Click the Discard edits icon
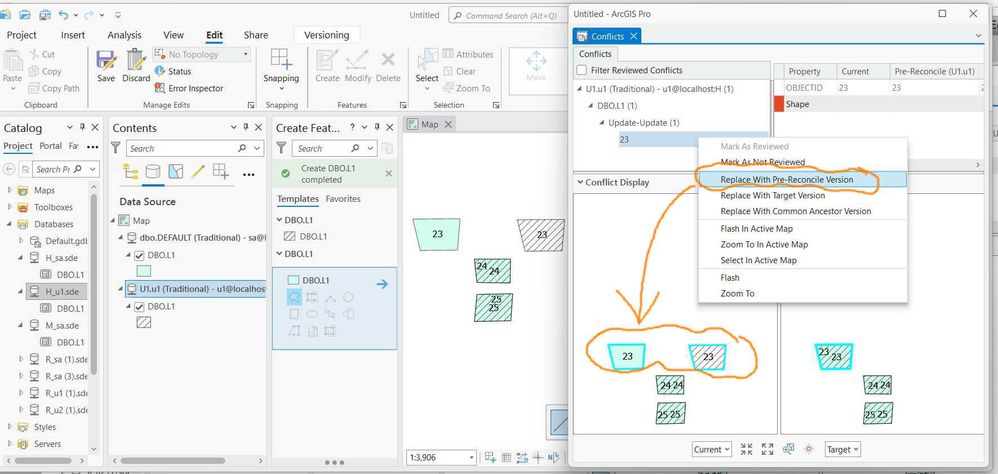Viewport: 998px width, 474px height. (x=136, y=60)
